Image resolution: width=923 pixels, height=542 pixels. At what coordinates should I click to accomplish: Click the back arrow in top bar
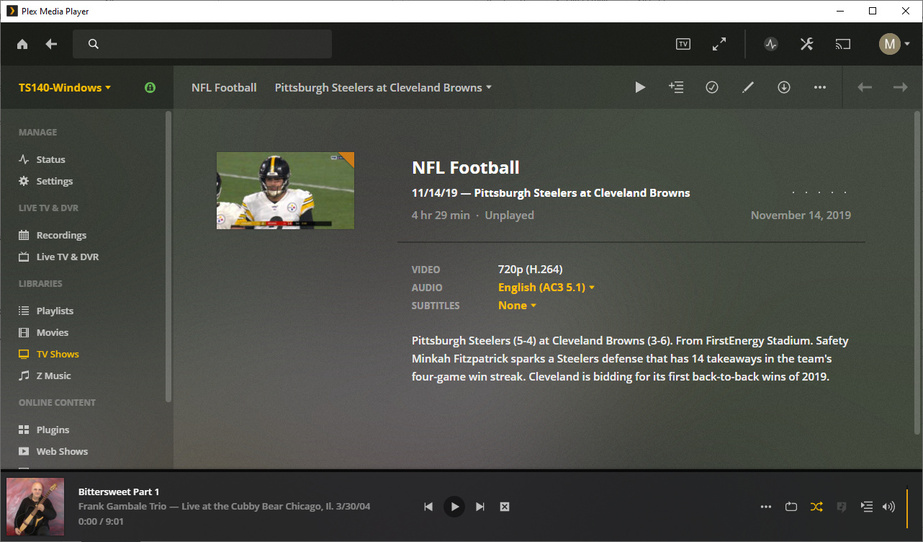tap(51, 44)
